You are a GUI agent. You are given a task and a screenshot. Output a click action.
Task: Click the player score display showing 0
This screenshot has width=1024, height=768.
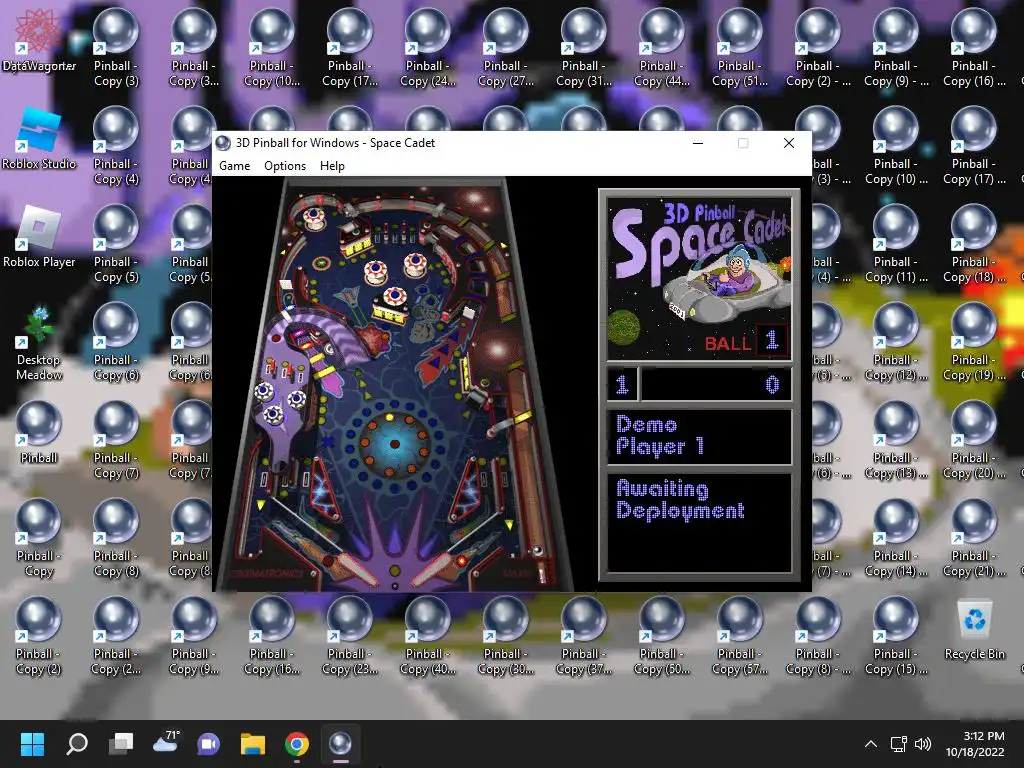716,384
